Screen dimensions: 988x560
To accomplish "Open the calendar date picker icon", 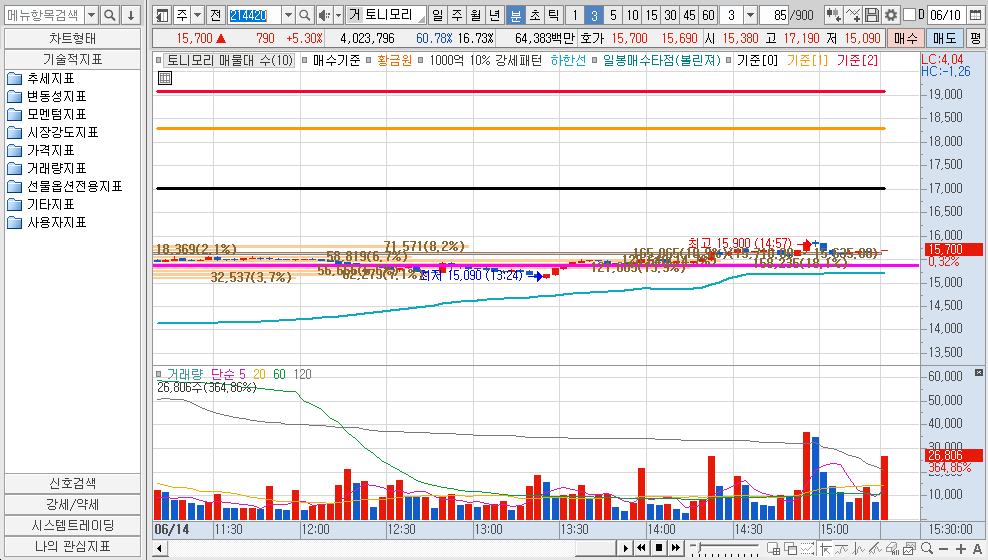I will (975, 15).
